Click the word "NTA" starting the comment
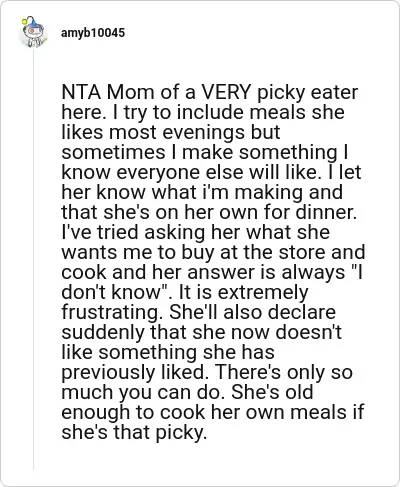This screenshot has height=487, width=400. [81, 92]
